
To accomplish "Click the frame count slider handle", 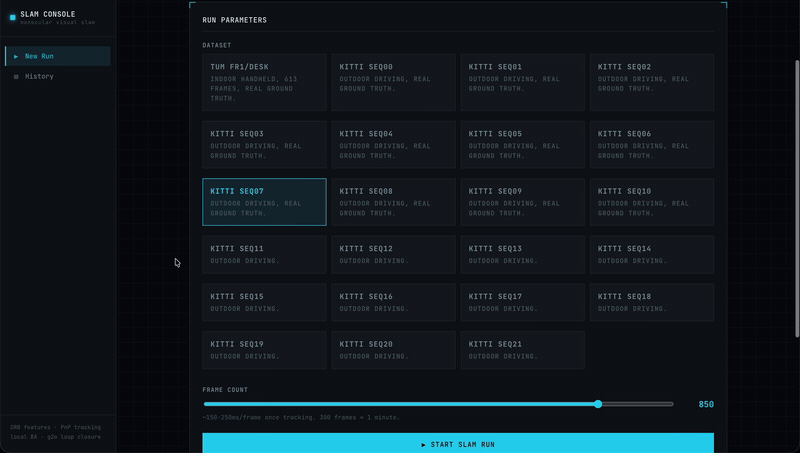I will (598, 404).
